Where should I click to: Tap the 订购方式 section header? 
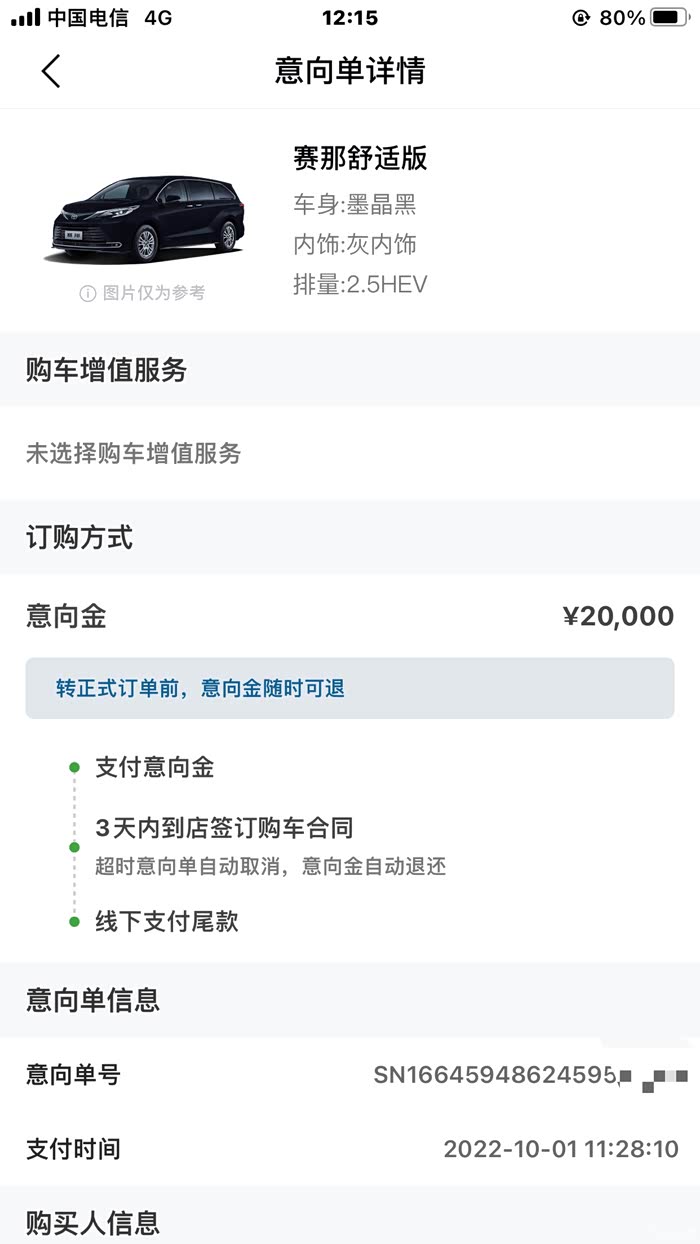tap(79, 538)
